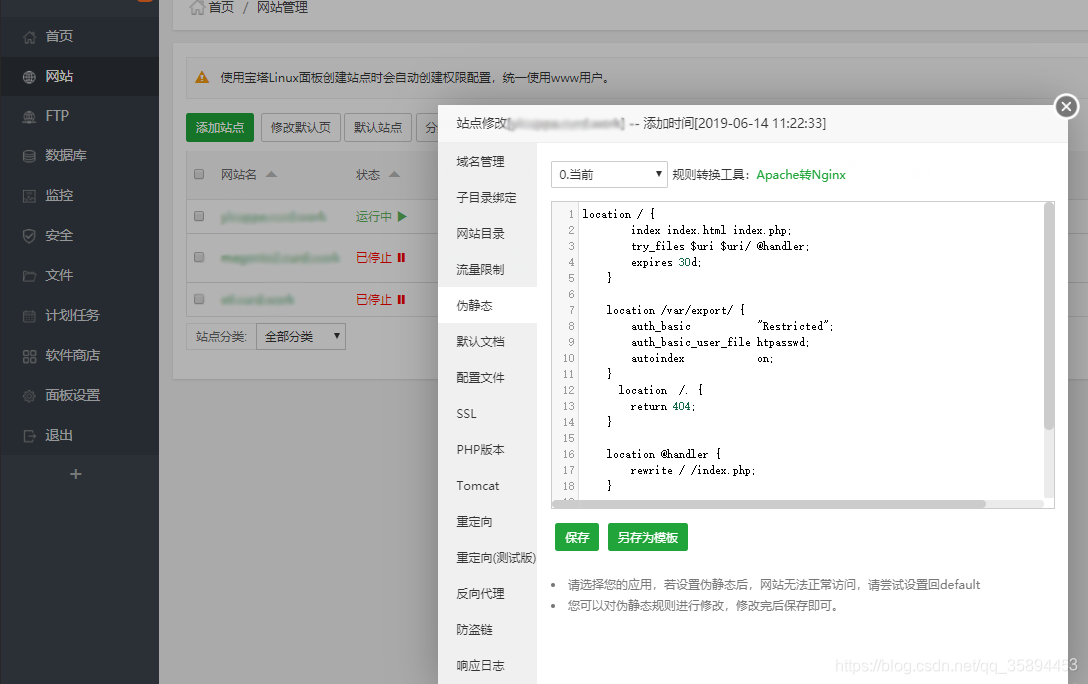Click 默认站点 button
The width and height of the screenshot is (1088, 684).
tap(378, 128)
